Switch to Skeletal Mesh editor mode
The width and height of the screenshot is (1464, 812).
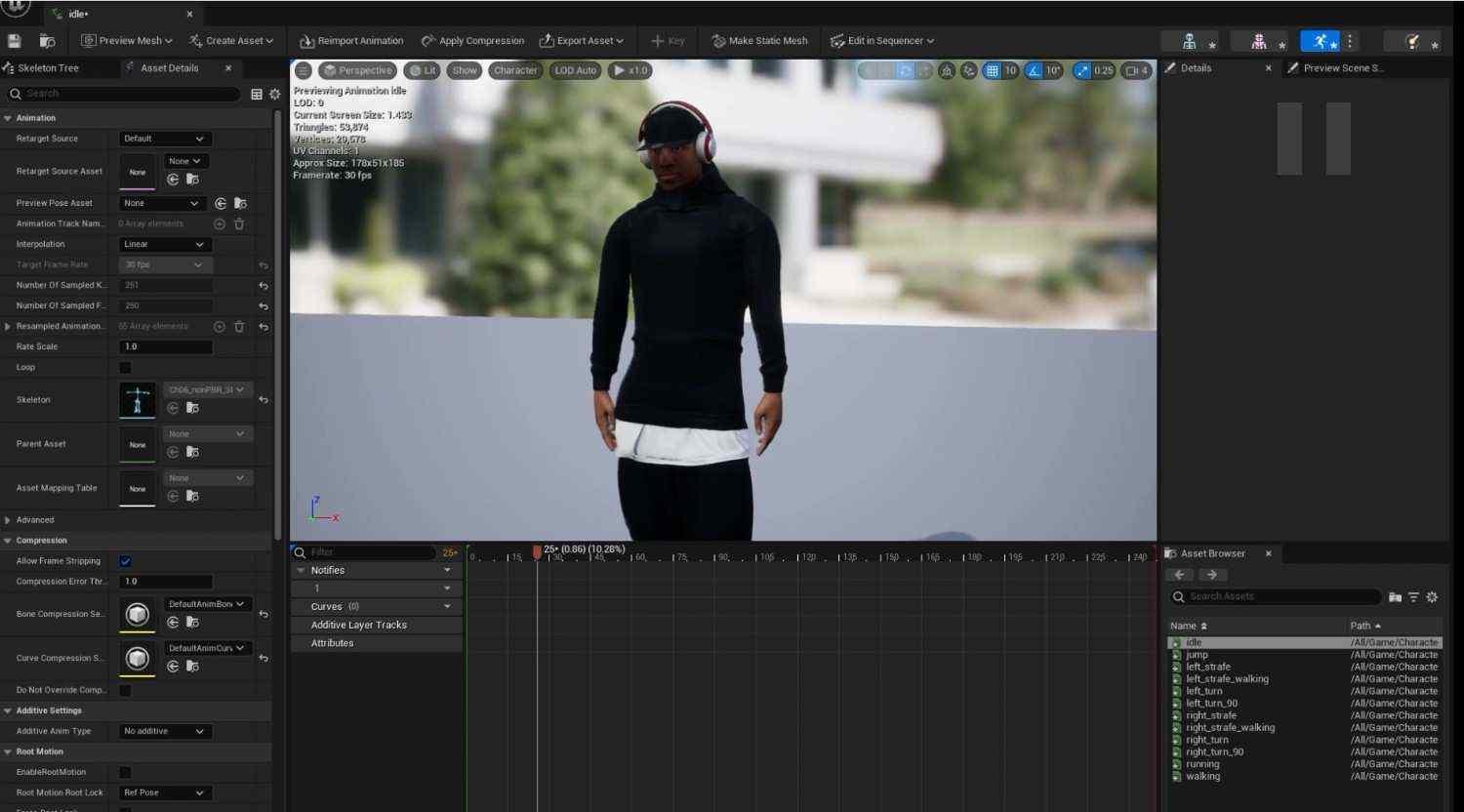point(1259,41)
